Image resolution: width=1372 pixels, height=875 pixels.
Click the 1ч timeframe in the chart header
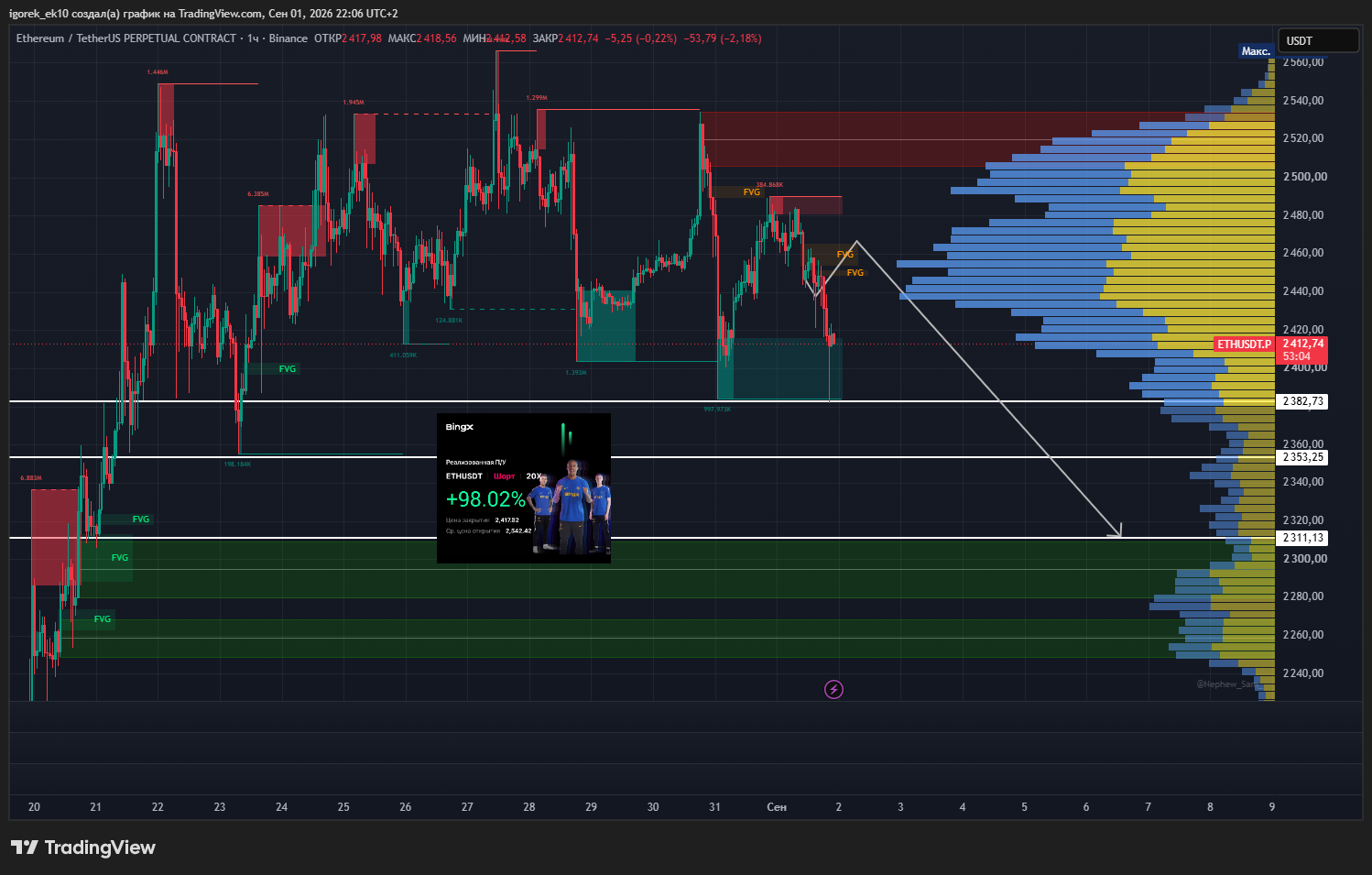pyautogui.click(x=253, y=38)
